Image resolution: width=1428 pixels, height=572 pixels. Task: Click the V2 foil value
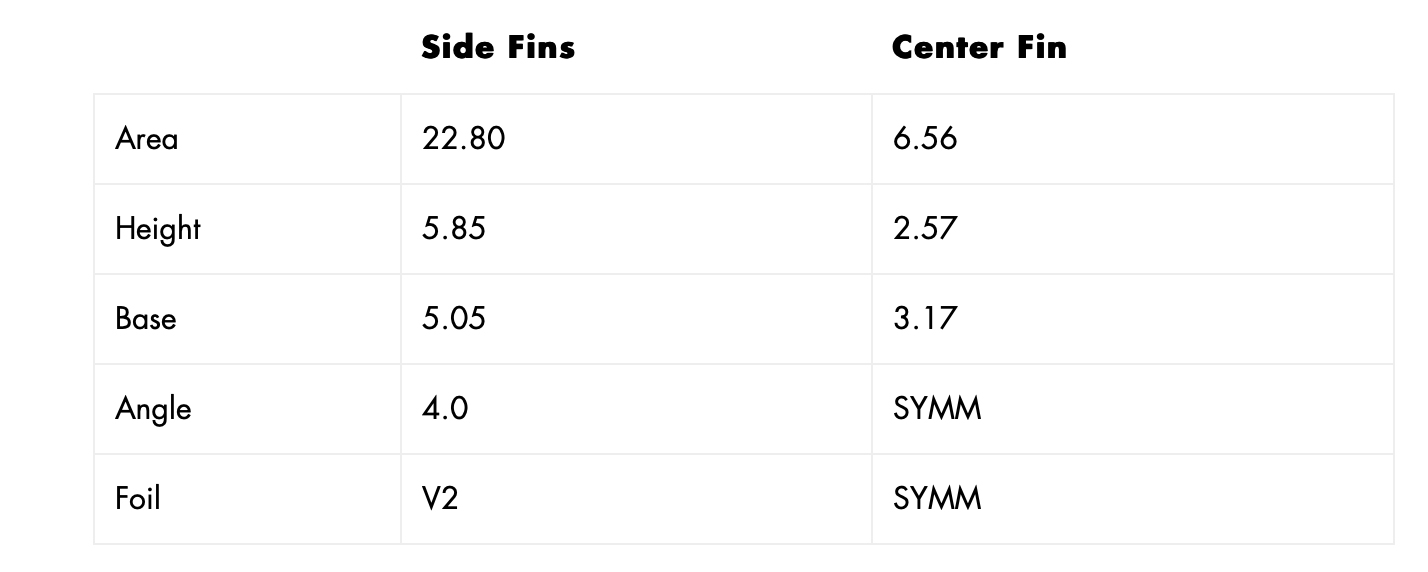point(440,498)
